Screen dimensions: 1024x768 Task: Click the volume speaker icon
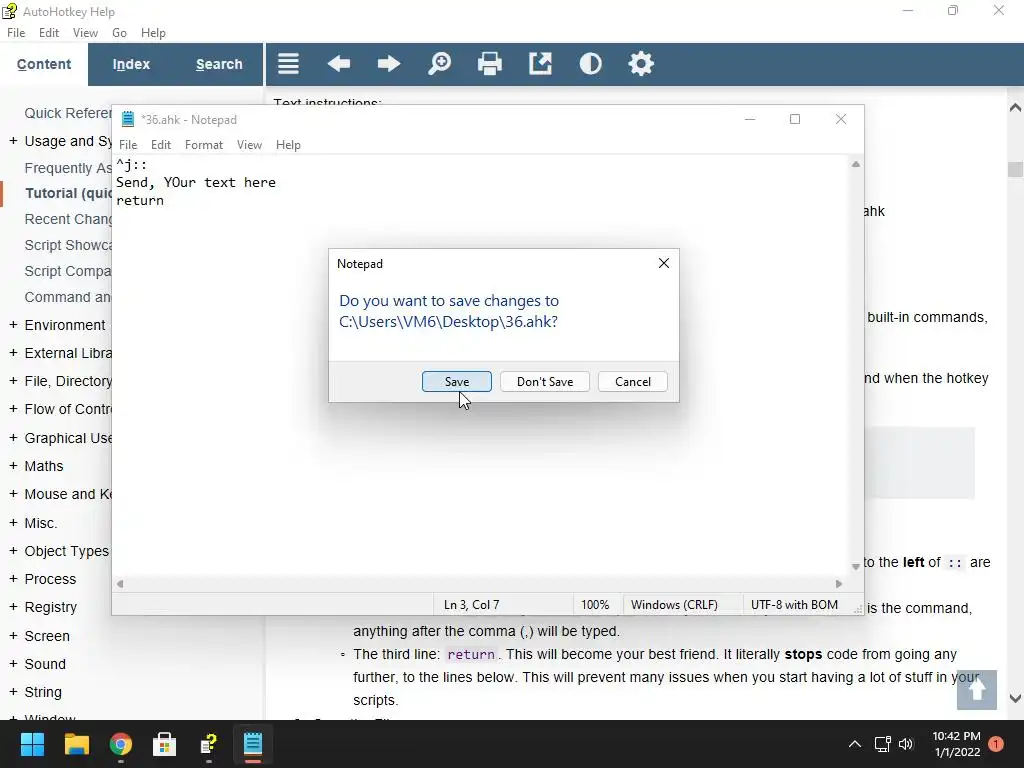pyautogui.click(x=906, y=744)
